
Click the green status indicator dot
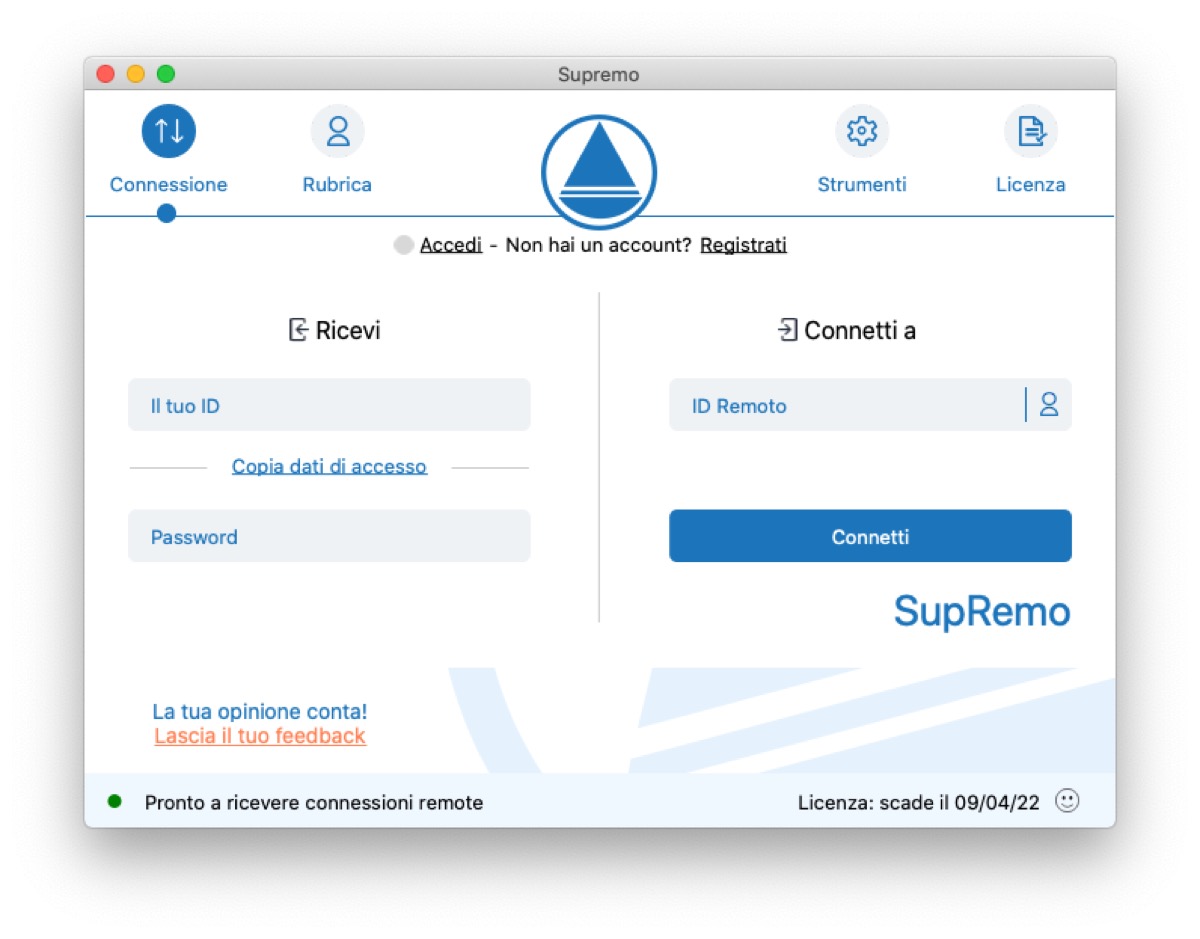pyautogui.click(x=115, y=801)
